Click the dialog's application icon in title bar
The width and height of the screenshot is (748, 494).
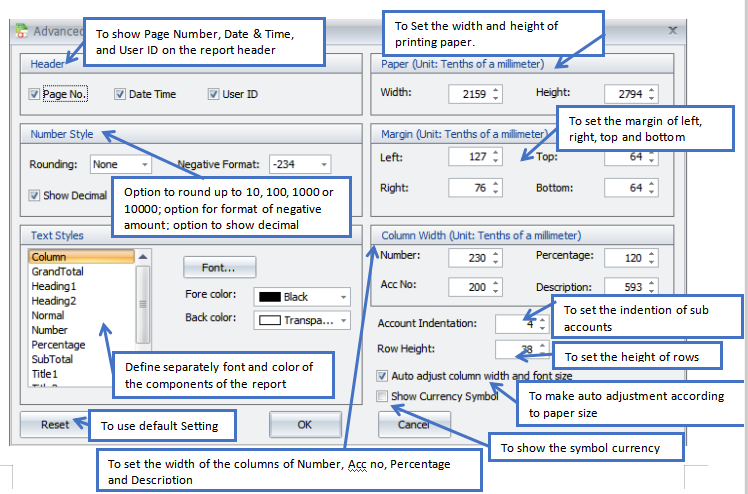[x=21, y=31]
